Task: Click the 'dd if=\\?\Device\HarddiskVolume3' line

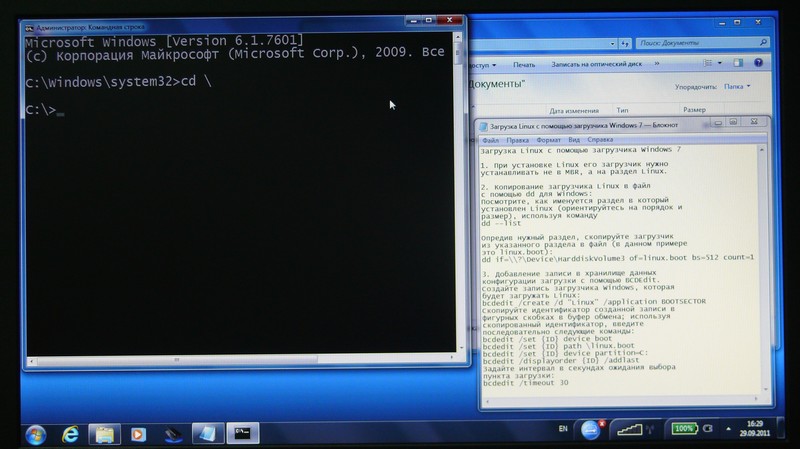Action: coord(618,258)
